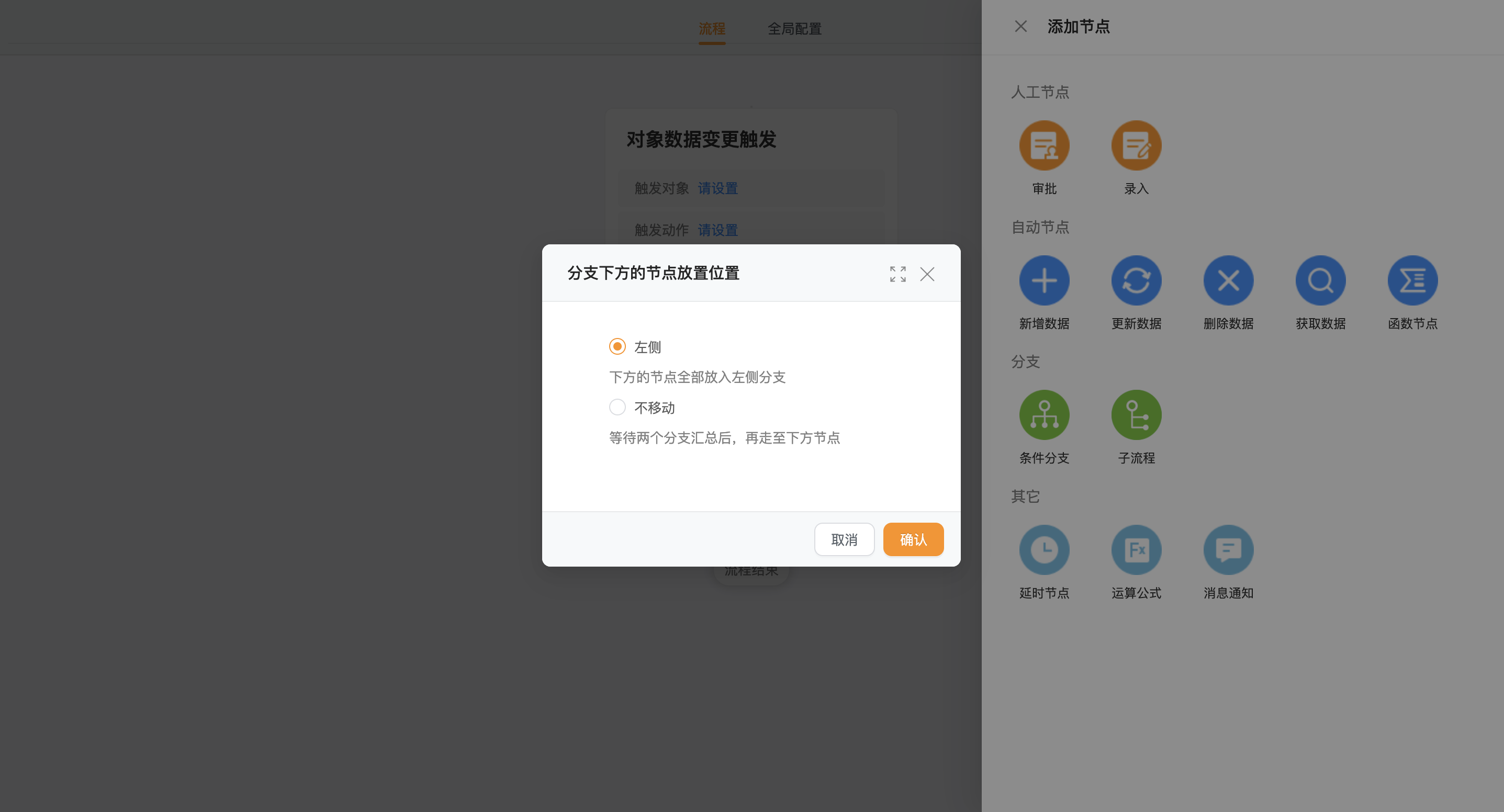Click the 确认 button
The image size is (1504, 812).
click(x=913, y=539)
